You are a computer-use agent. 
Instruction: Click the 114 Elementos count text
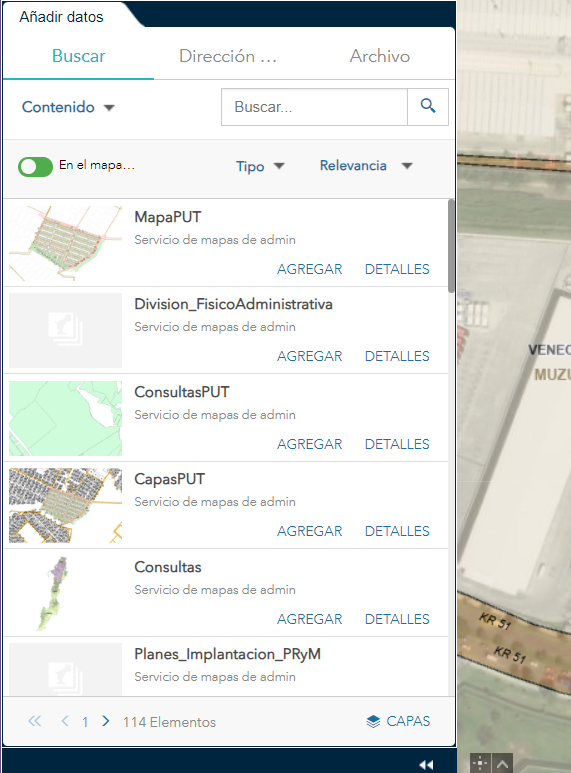(x=169, y=722)
